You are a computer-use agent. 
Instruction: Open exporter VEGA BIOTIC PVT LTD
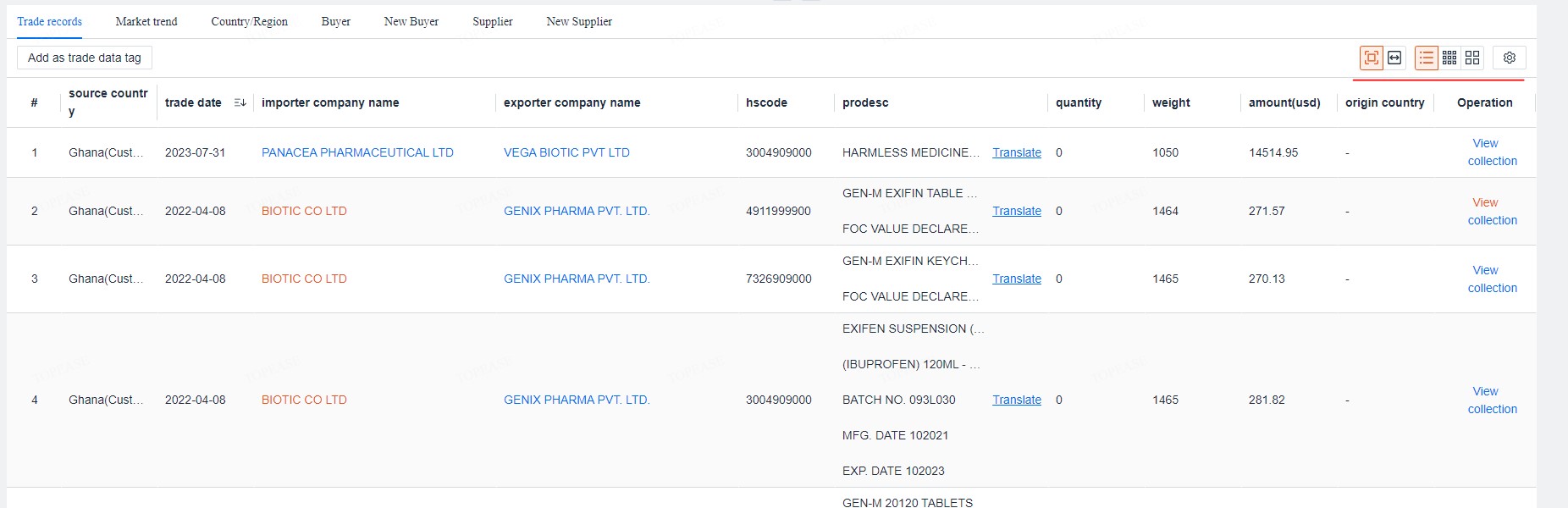point(566,152)
